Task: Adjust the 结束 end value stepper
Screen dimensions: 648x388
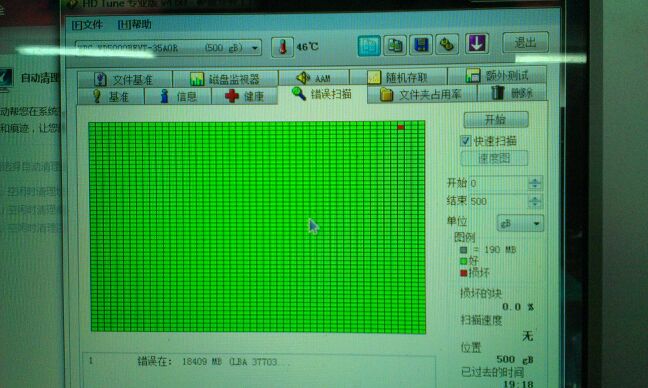Action: 535,202
